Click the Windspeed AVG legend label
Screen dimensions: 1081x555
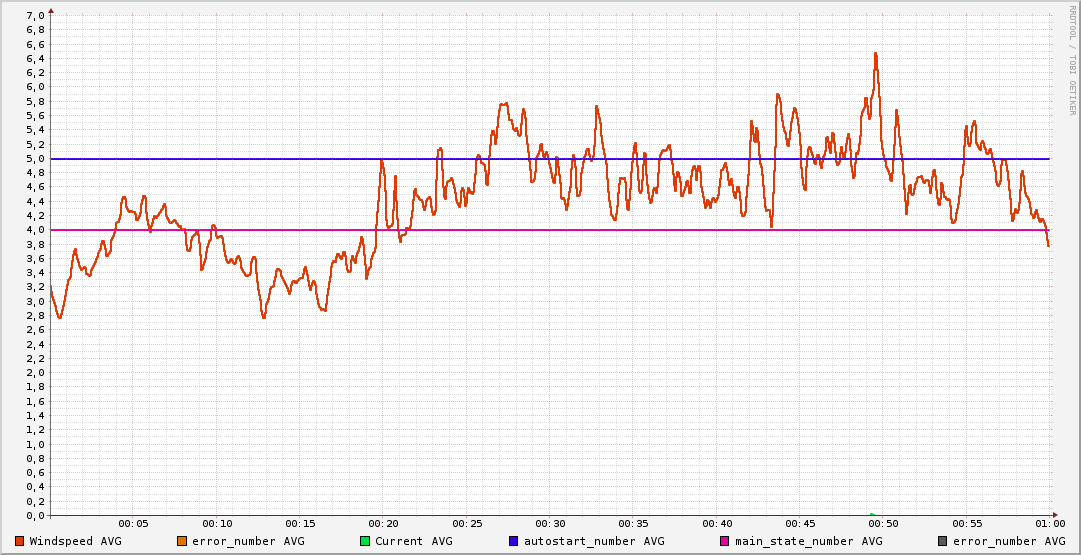pos(75,541)
